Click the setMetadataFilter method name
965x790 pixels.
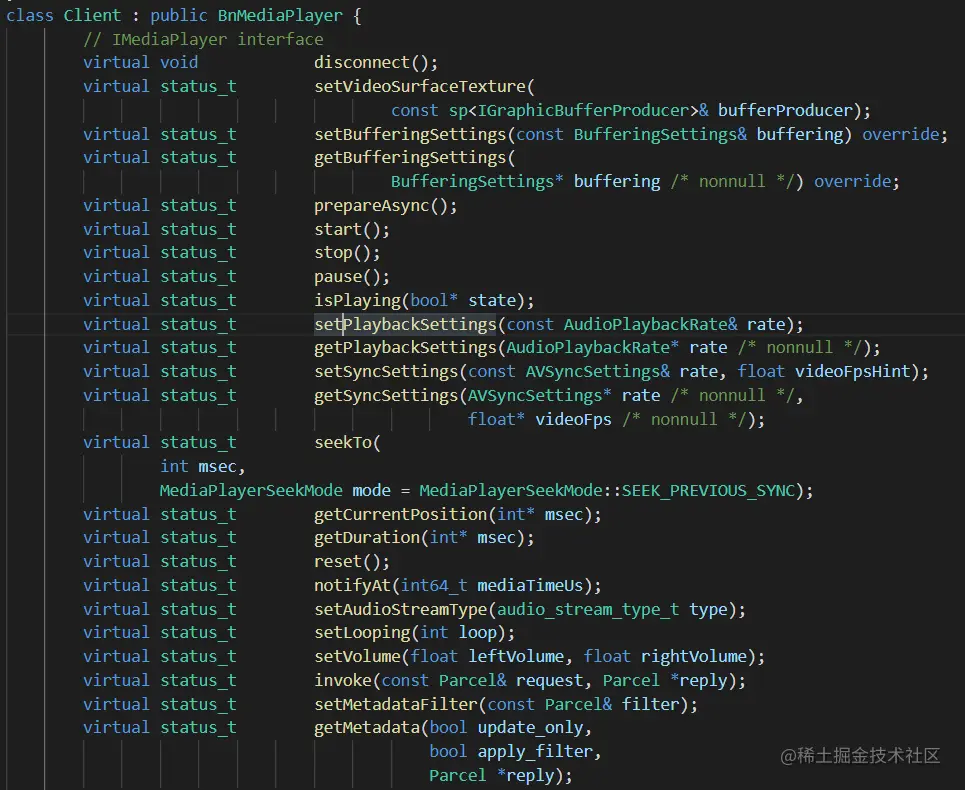(x=396, y=704)
